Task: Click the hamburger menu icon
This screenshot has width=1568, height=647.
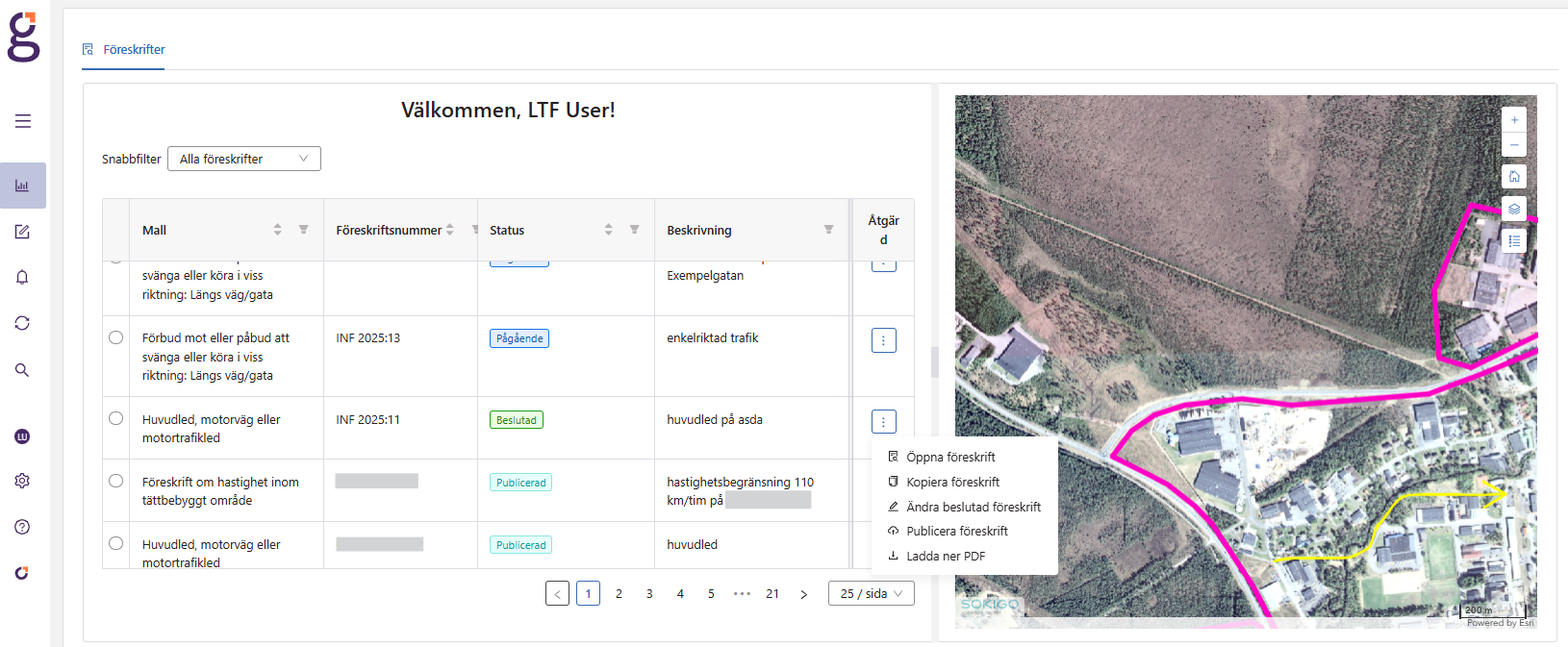Action: [22, 121]
